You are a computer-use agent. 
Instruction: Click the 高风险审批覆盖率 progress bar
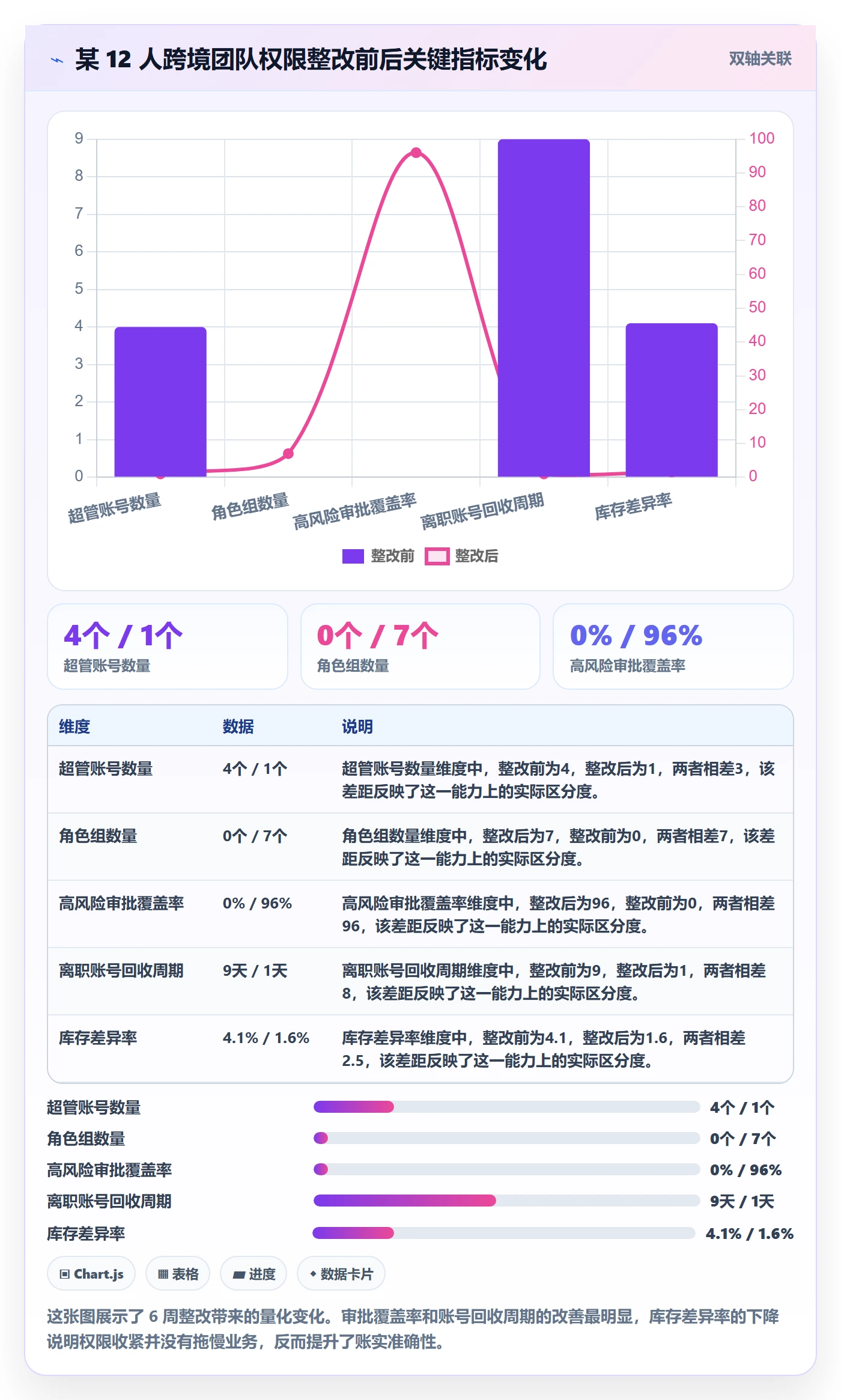pyautogui.click(x=506, y=1169)
